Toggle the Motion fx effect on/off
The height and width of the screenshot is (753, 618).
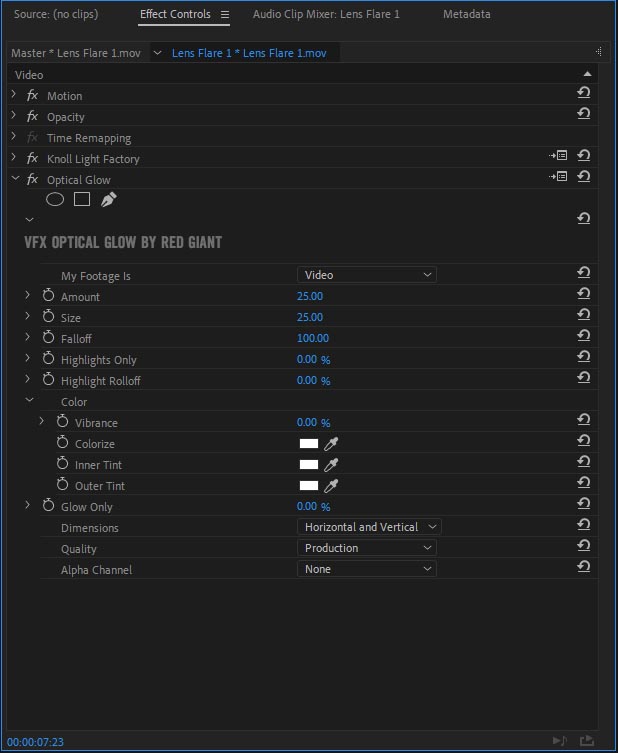coord(32,96)
